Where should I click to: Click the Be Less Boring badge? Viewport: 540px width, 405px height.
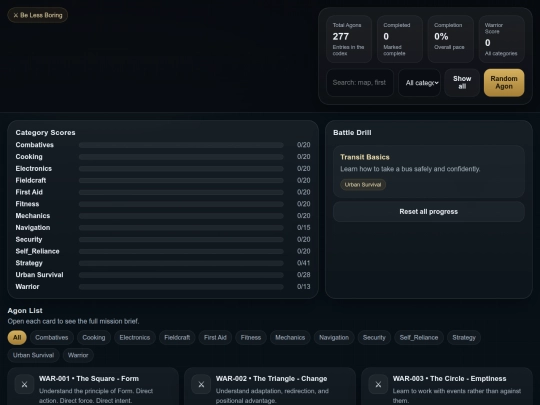(38, 15)
